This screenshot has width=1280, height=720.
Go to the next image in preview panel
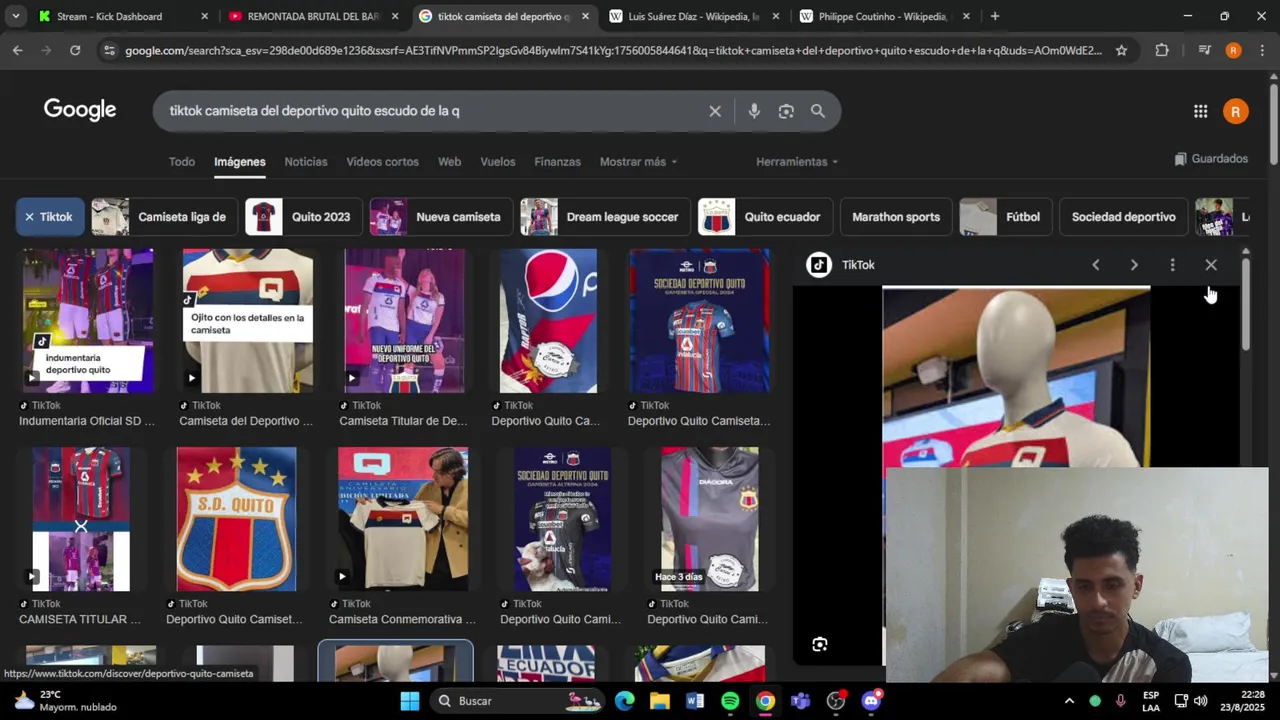(x=1134, y=265)
